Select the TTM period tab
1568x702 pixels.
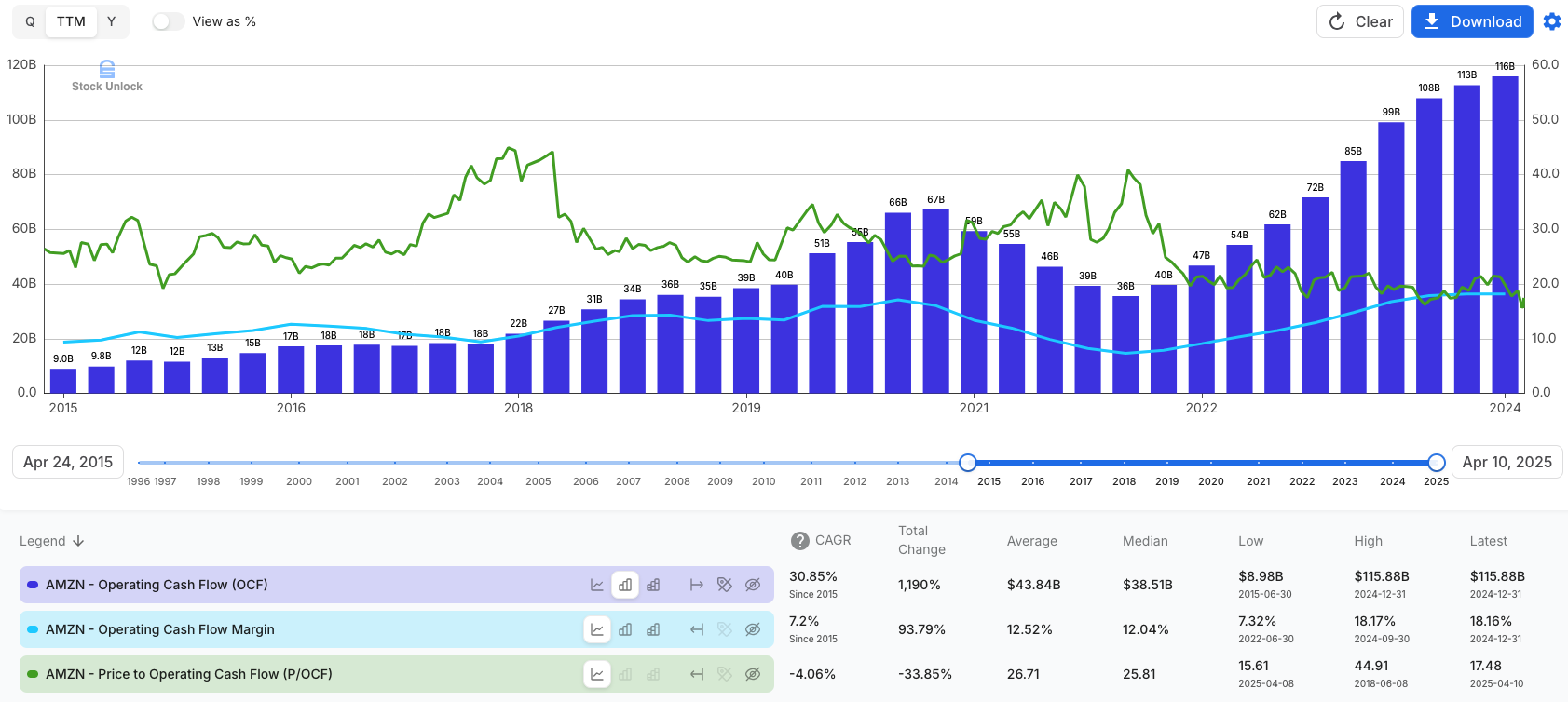(71, 21)
